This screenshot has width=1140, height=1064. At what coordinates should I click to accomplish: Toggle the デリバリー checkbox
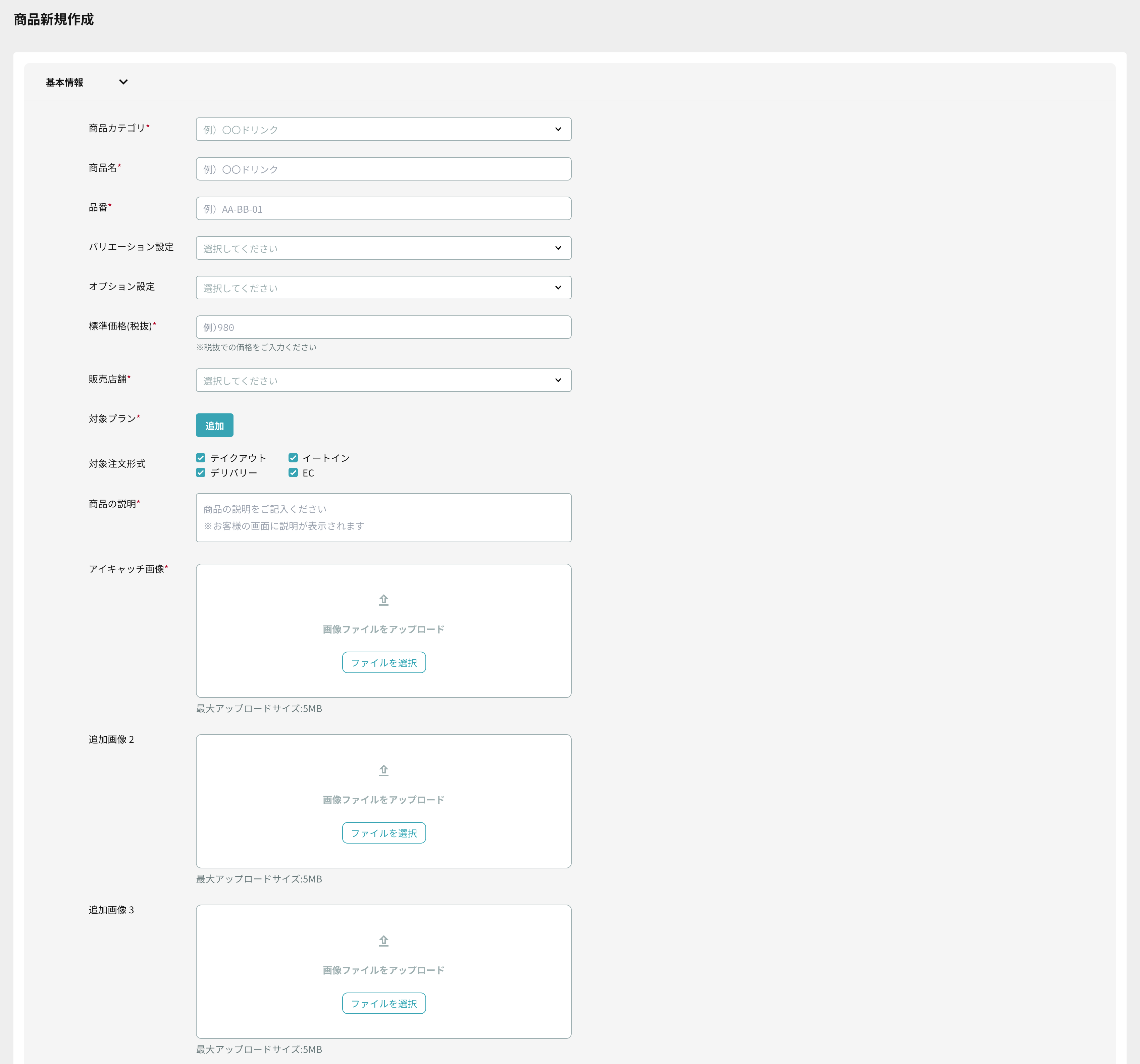point(201,473)
